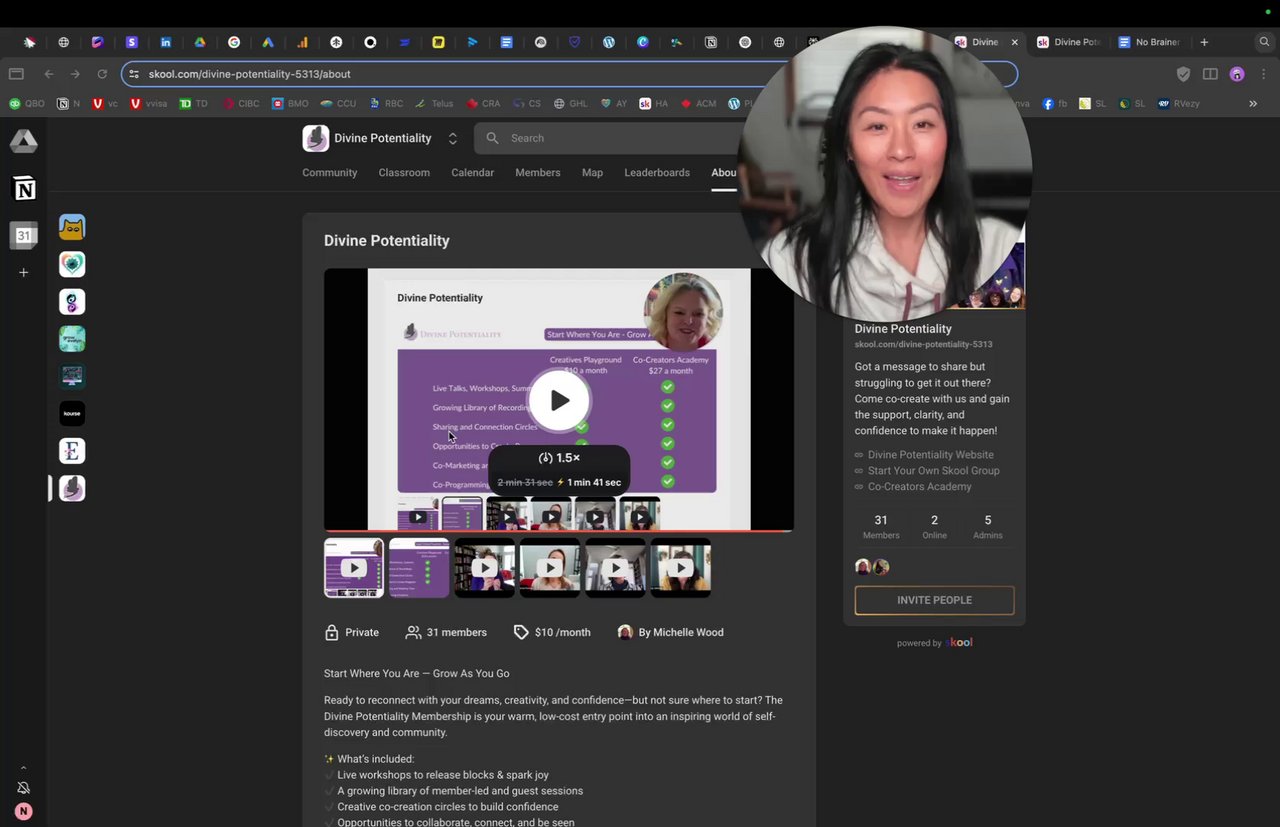Click the browser forward arrow
Screen dimensions: 1280x827
[x=75, y=74]
